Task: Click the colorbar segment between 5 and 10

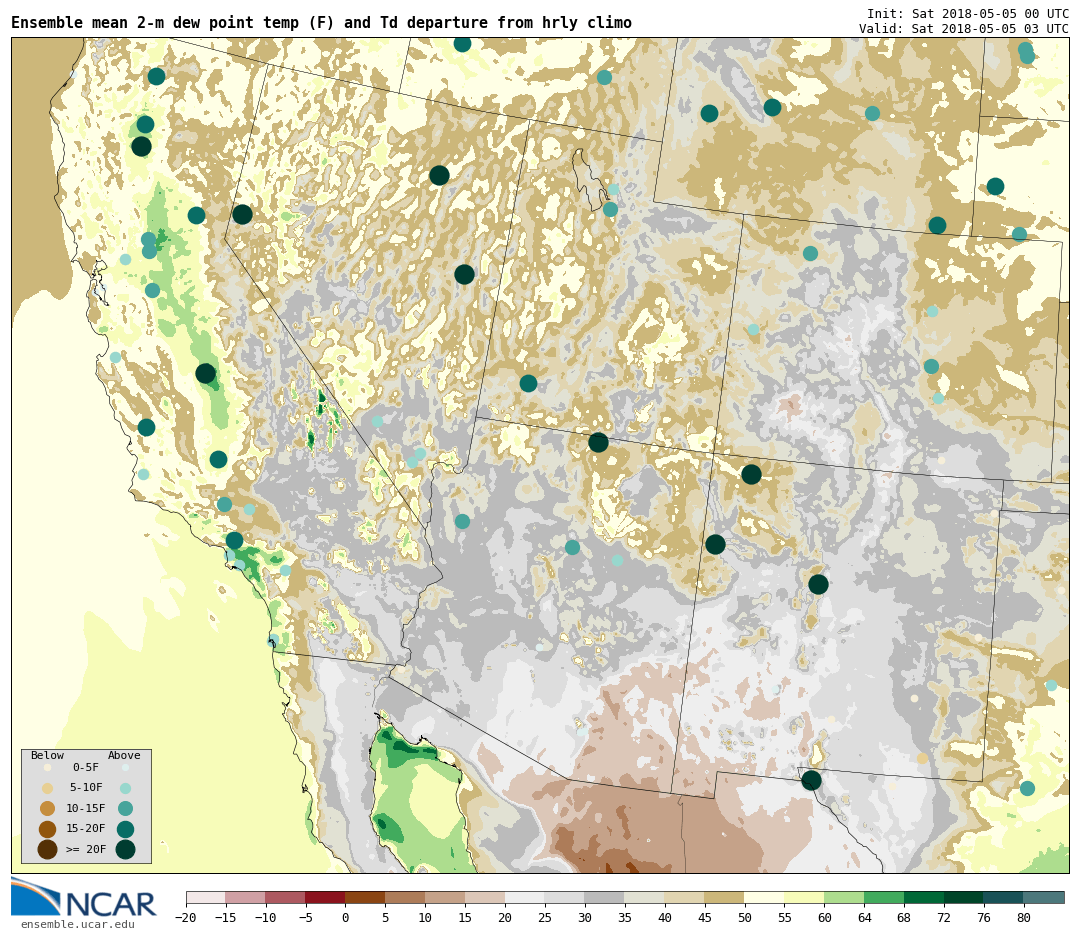Action: pos(406,897)
